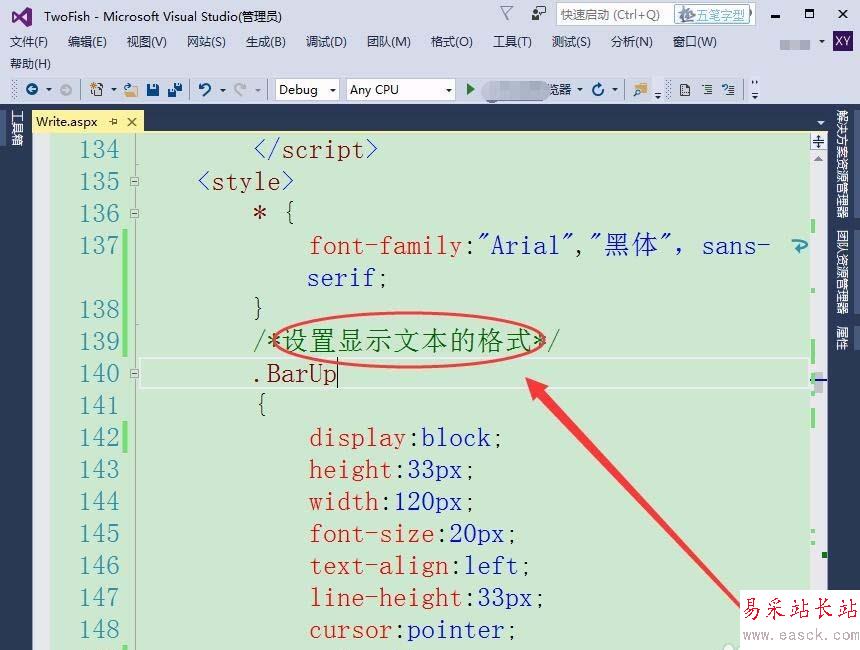Collapse the style block on line 135
The height and width of the screenshot is (650, 860).
coord(135,182)
